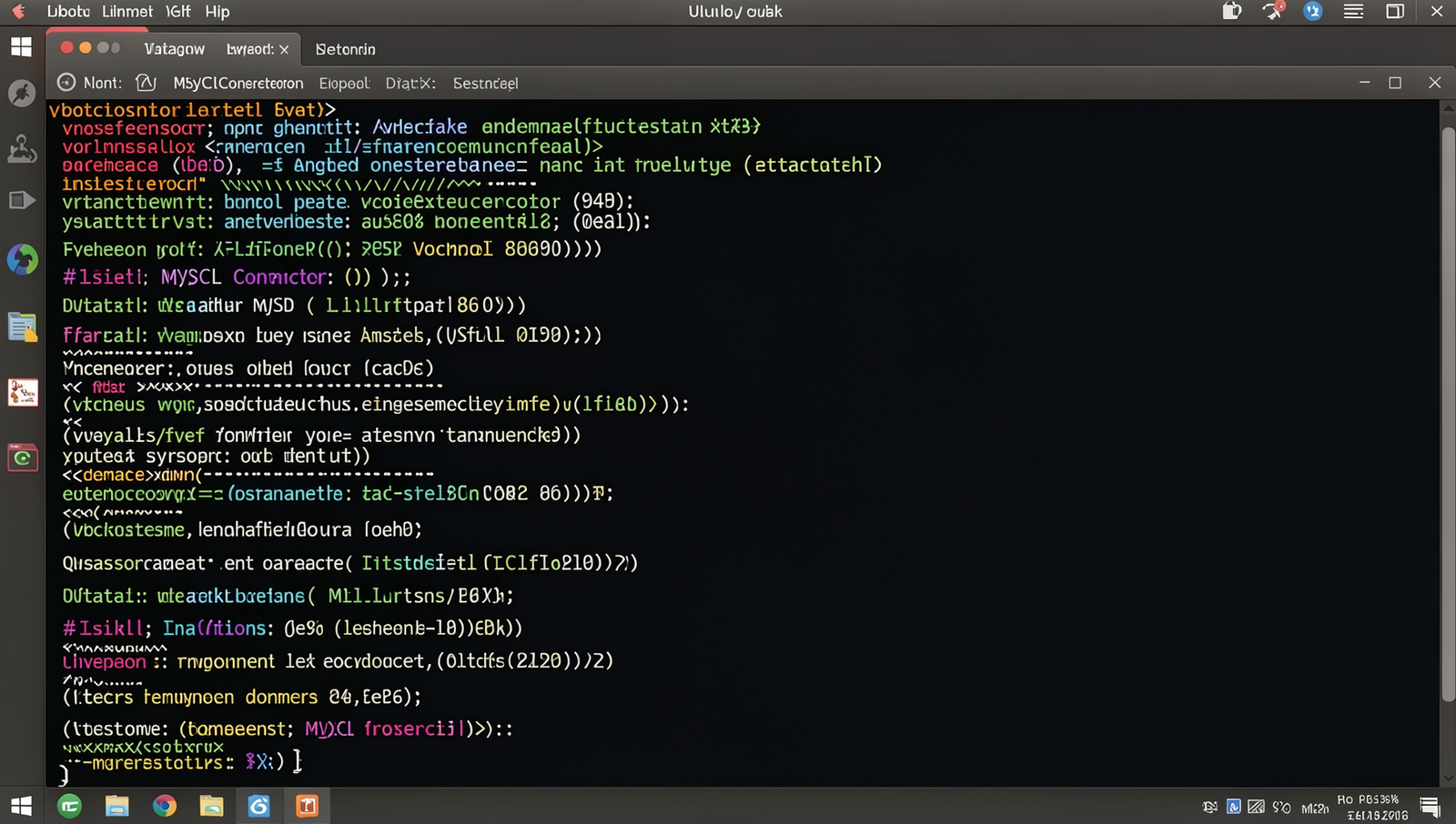Click the red back arrow icon in top bar
The height and width of the screenshot is (824, 1456).
click(x=19, y=12)
